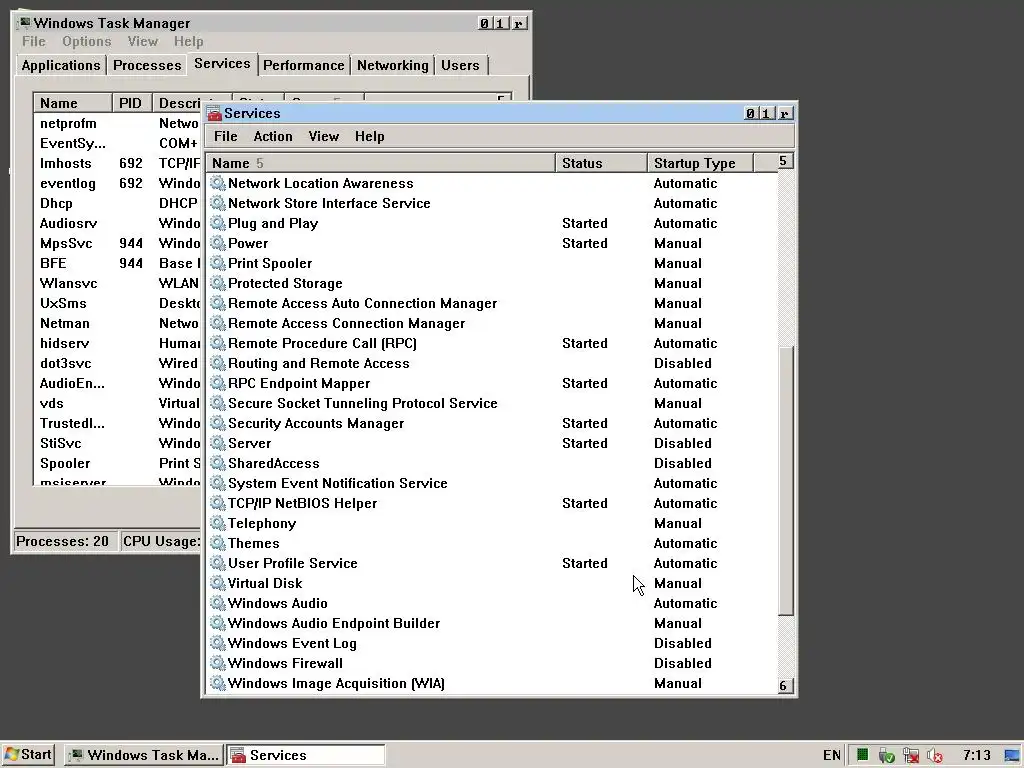Screen dimensions: 1024x768
Task: Click the Windows Audio service gear icon
Action: 217,603
